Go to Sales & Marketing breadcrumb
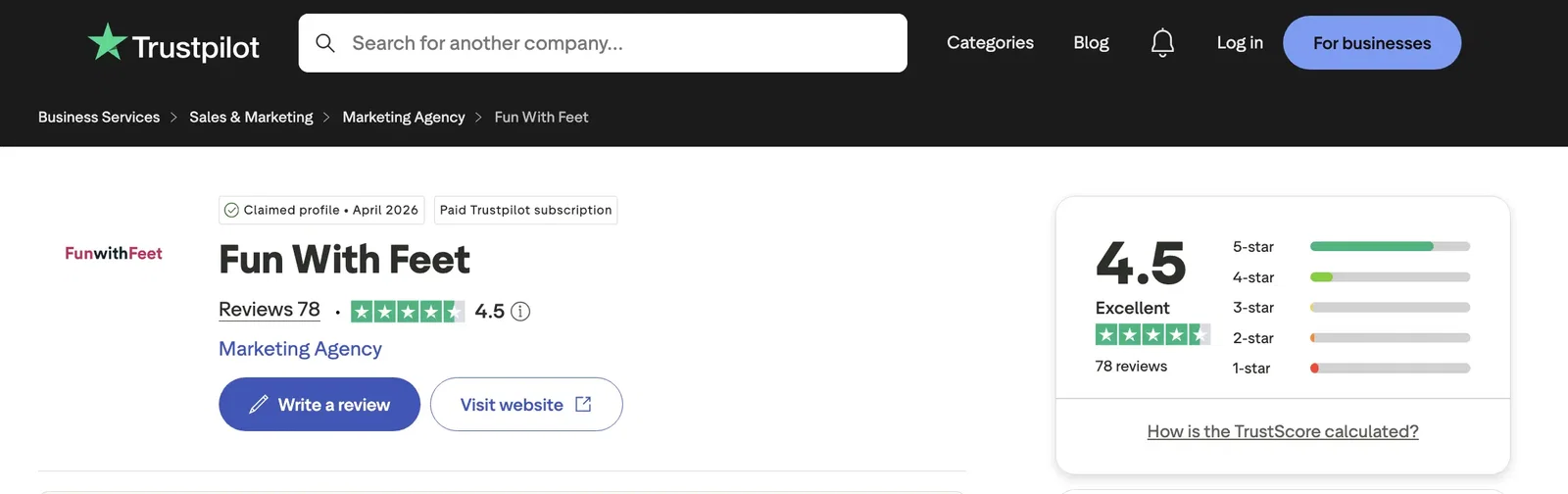 (251, 117)
